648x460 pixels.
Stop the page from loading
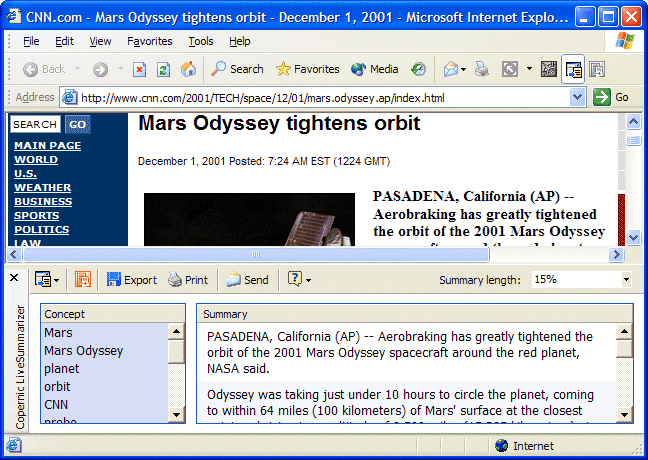(140, 69)
